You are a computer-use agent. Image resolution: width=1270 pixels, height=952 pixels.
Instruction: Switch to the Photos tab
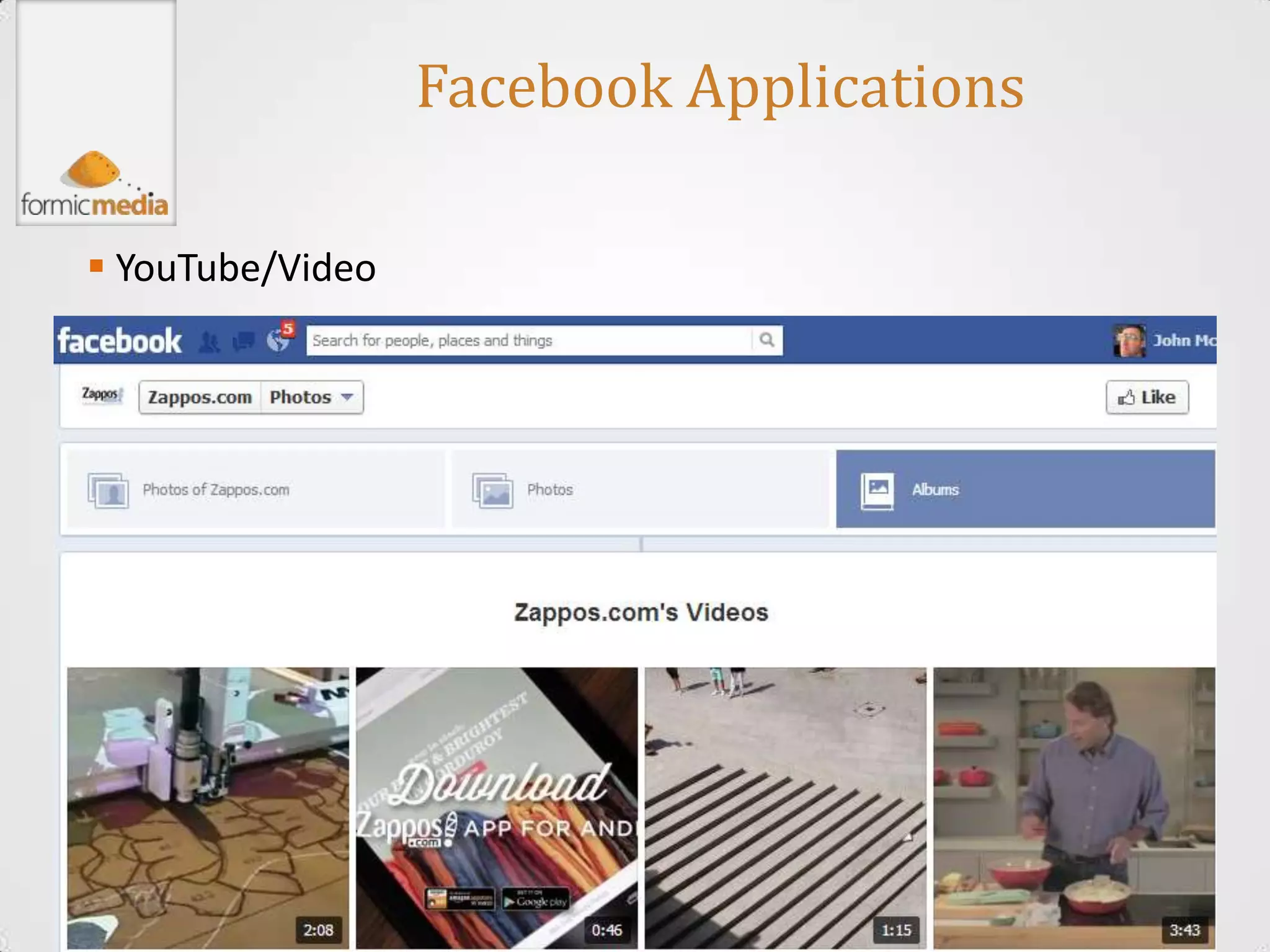pyautogui.click(x=640, y=489)
